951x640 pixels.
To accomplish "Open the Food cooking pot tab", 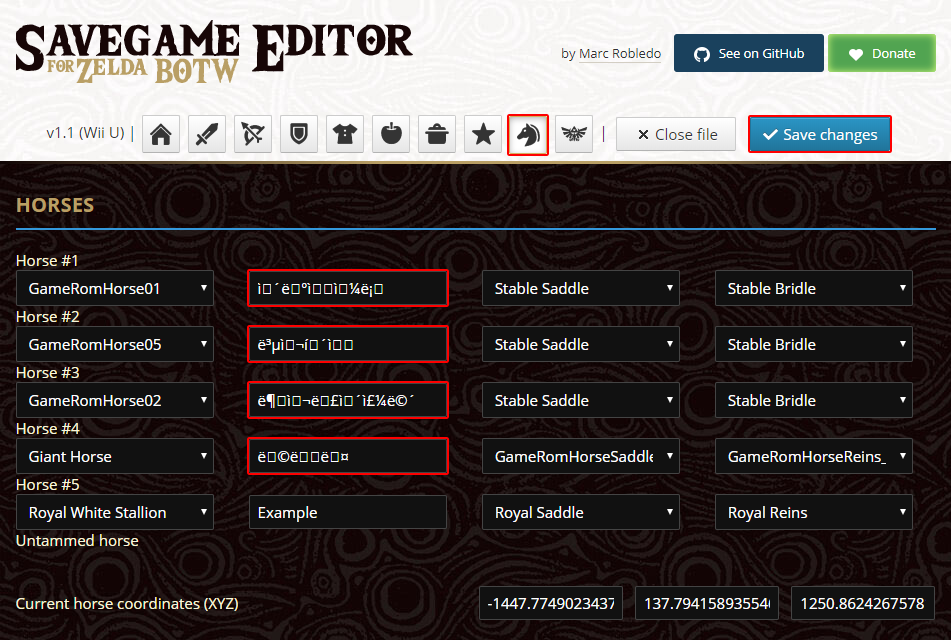I will point(437,134).
